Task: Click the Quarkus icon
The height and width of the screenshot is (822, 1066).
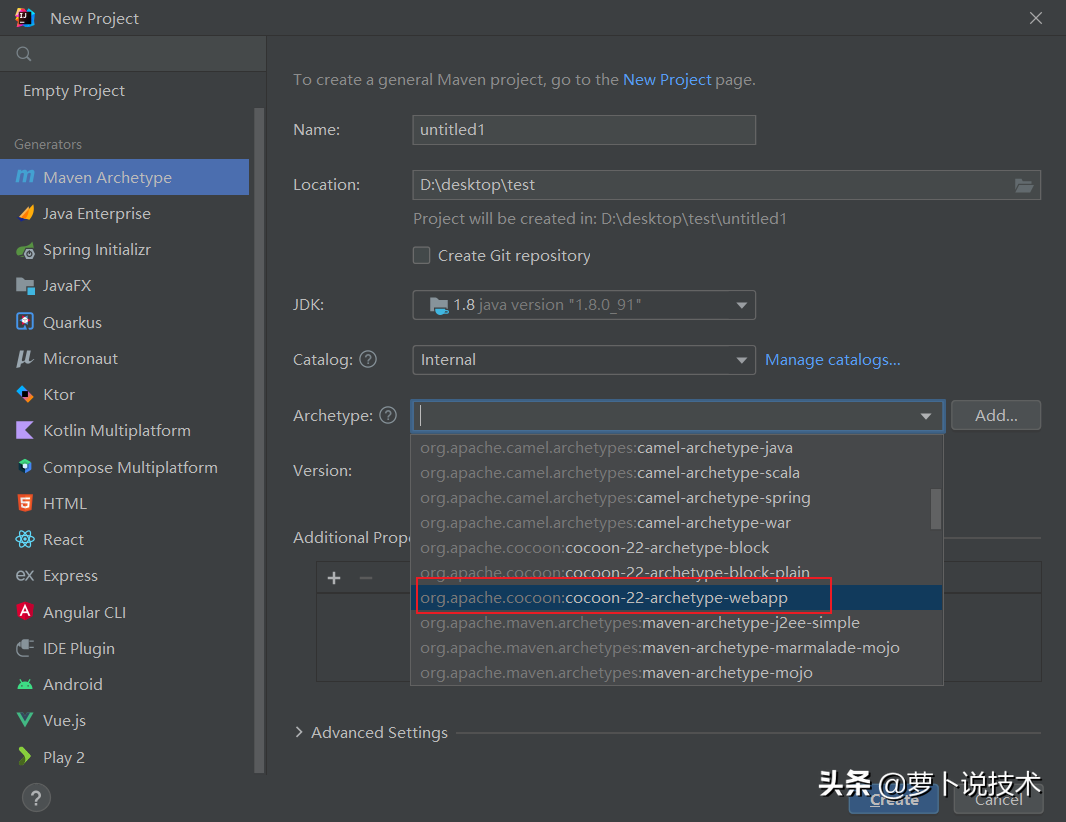Action: click(x=25, y=322)
